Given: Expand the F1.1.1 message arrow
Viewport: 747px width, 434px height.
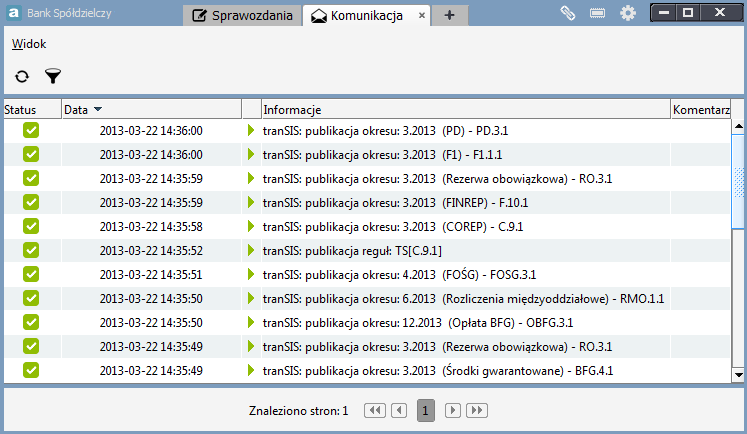Looking at the screenshot, I should (x=251, y=154).
